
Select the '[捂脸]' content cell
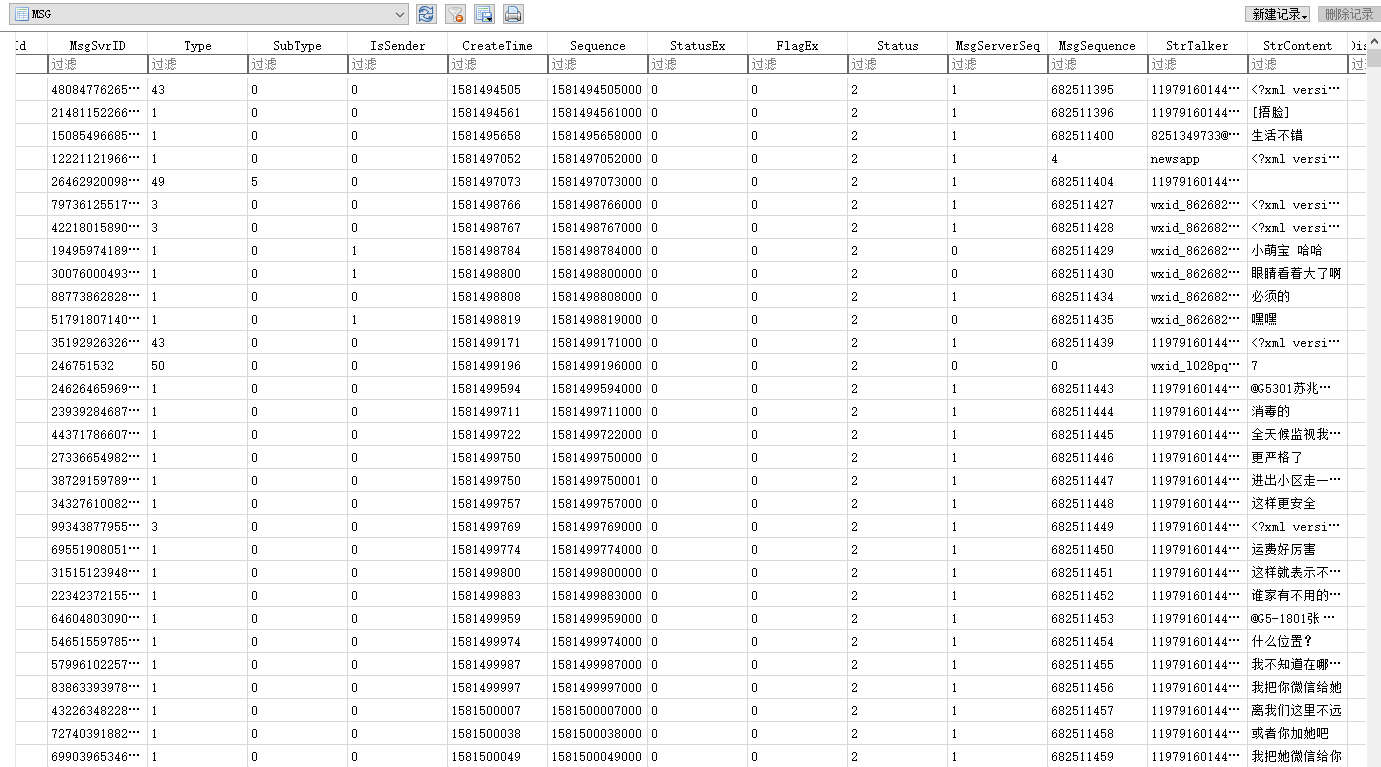pyautogui.click(x=1298, y=113)
